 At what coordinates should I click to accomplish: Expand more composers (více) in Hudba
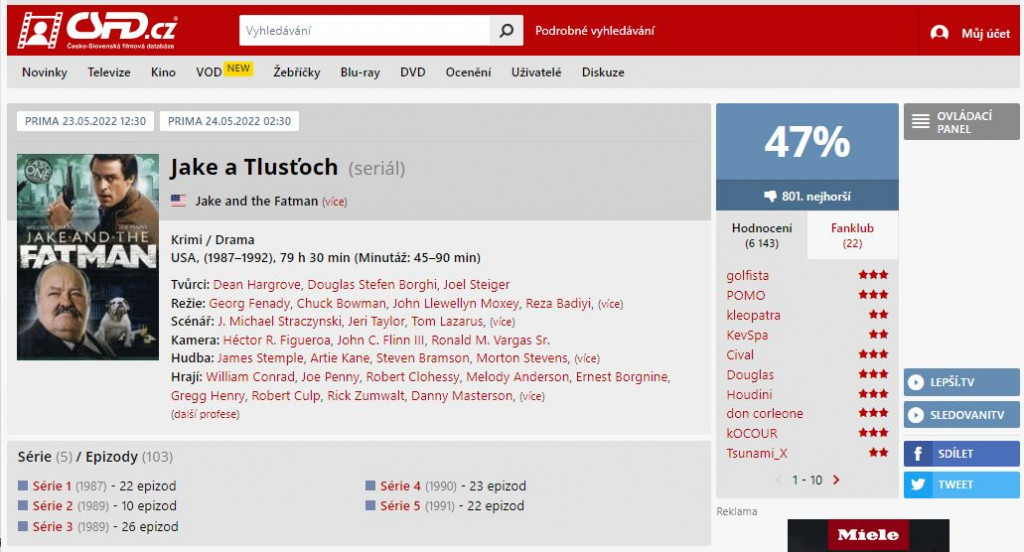pos(586,359)
